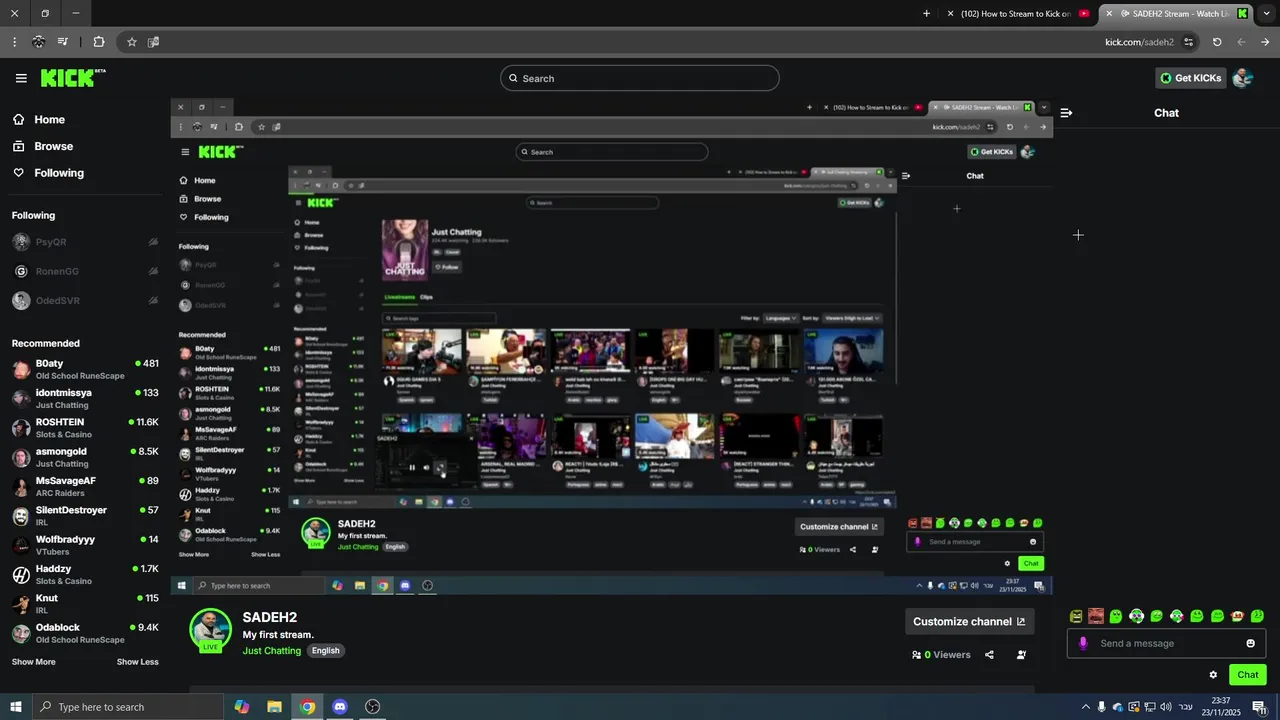Open the hamburger menu beside the main Kick logo
Screen dimensions: 1280x720
pyautogui.click(x=21, y=78)
